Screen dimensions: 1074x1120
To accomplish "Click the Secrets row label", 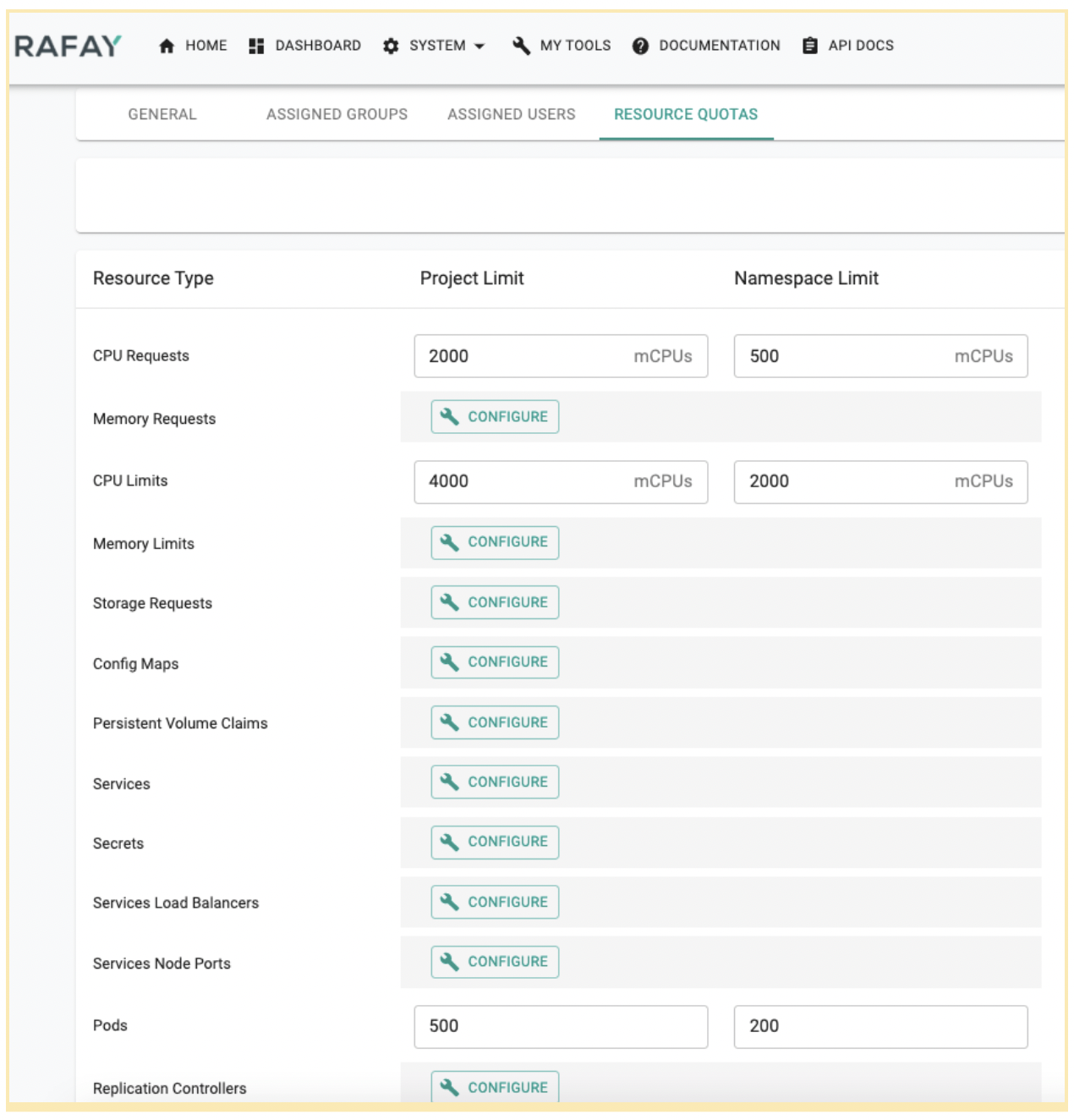I will tap(118, 843).
